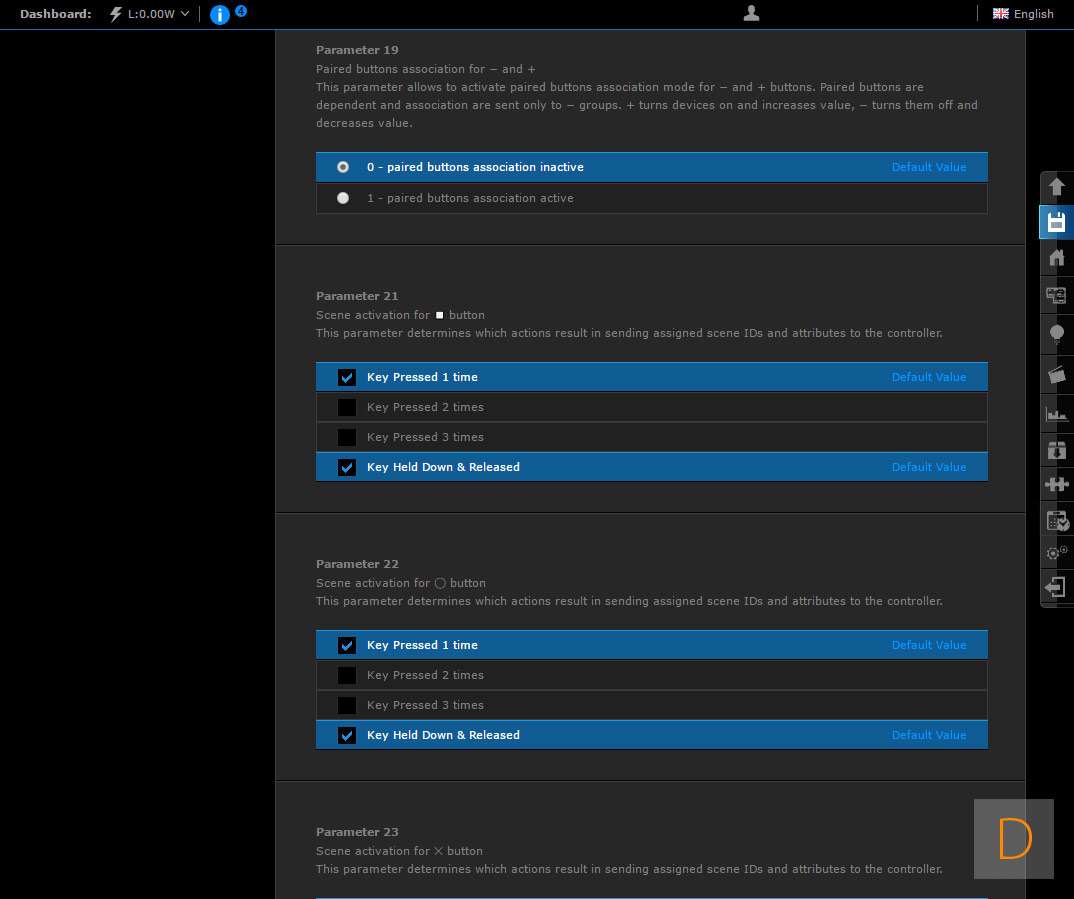The width and height of the screenshot is (1074, 899).
Task: Uncheck Key Pressed 1 time in Parameter 21
Action: click(347, 377)
